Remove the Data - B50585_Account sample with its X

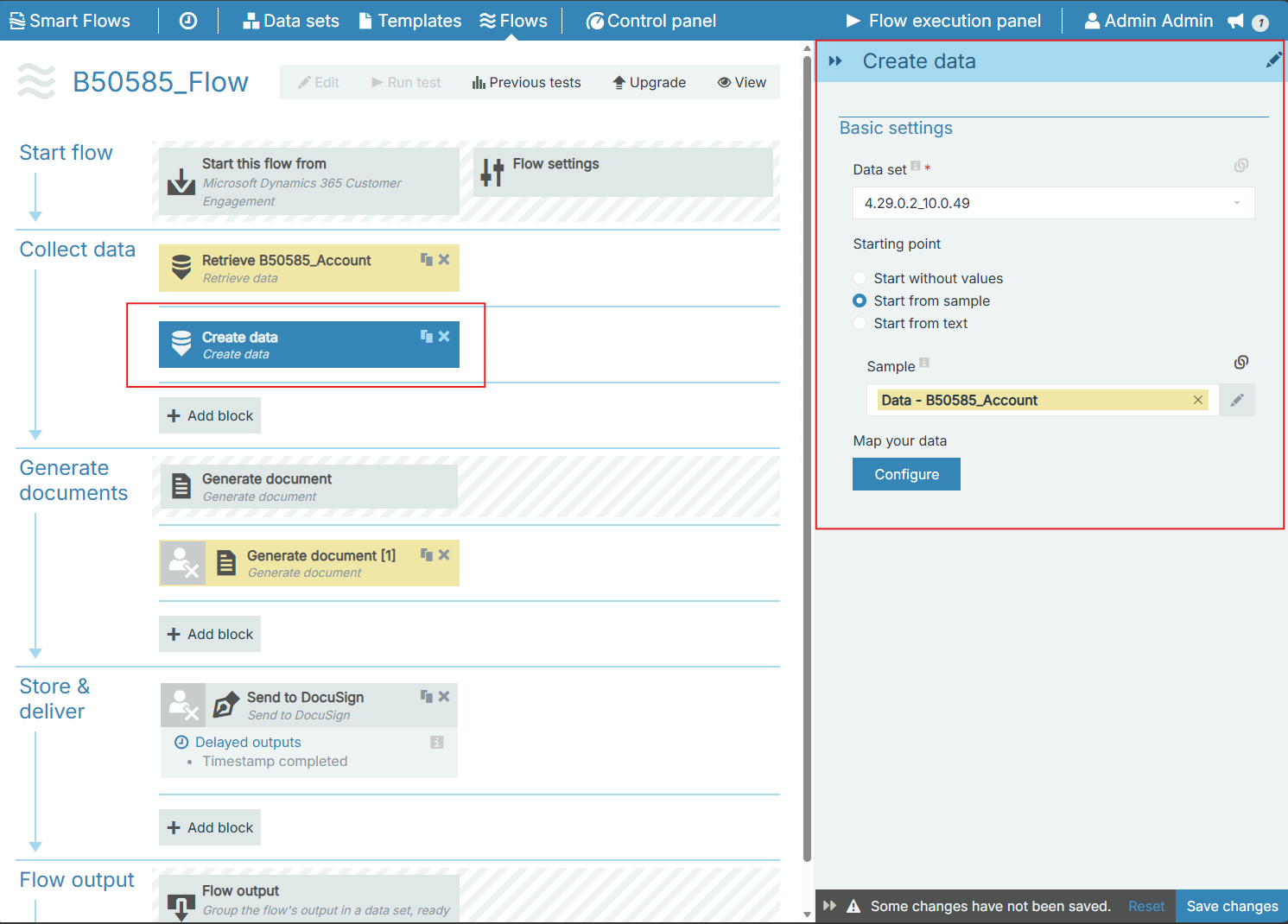(1198, 400)
